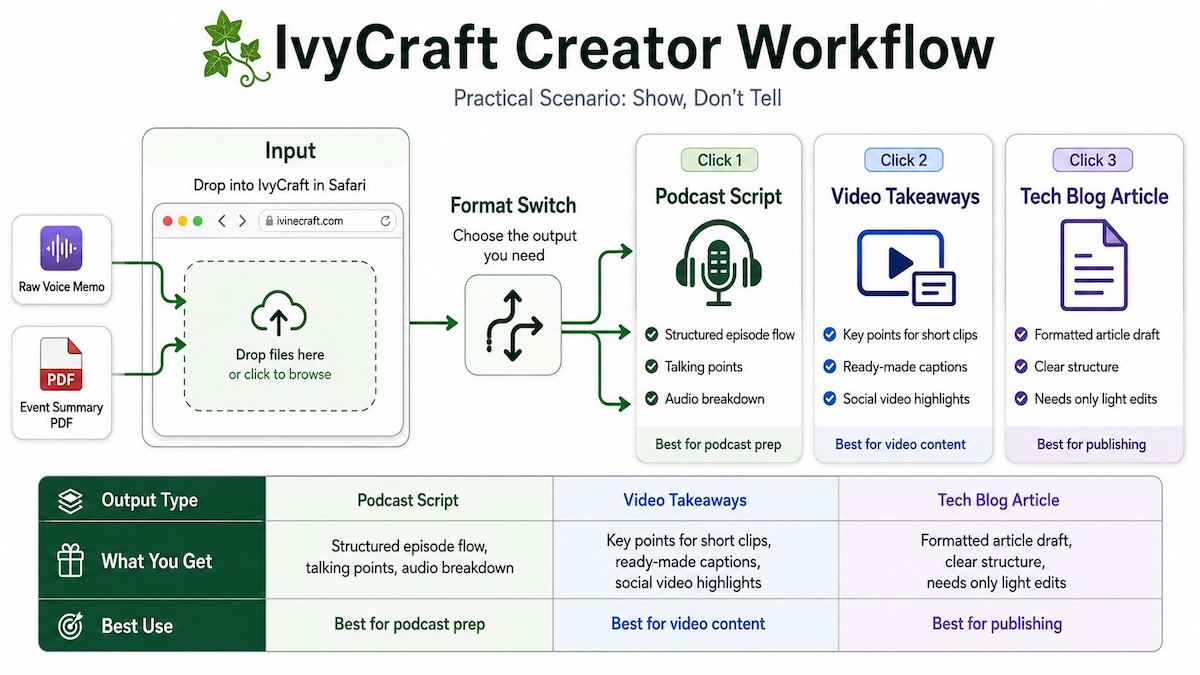Toggle the Ready-made captions checkmark
Image resolution: width=1200 pixels, height=675 pixels.
click(829, 366)
